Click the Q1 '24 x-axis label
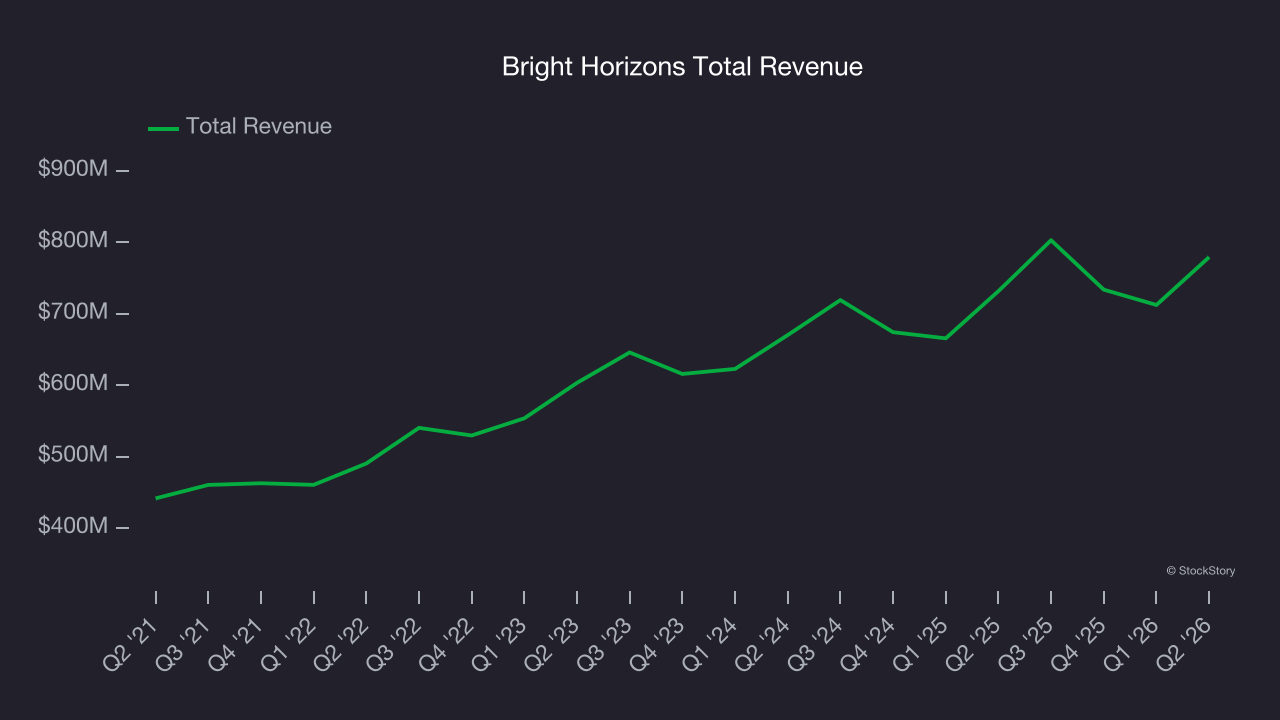1280x720 pixels. (711, 643)
